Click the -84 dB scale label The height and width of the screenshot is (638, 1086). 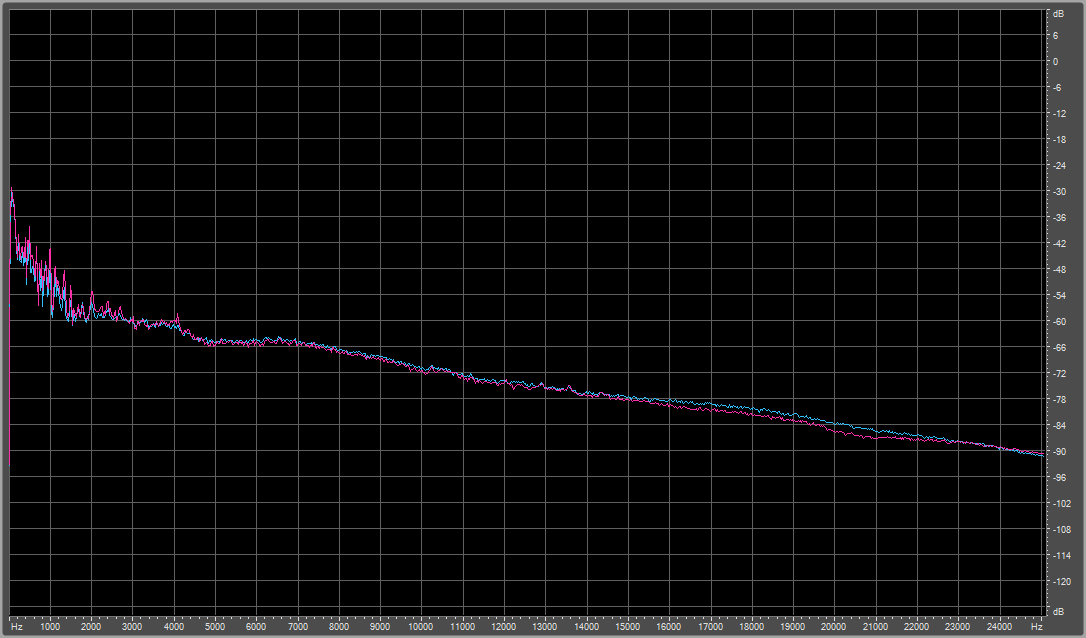coord(1059,425)
